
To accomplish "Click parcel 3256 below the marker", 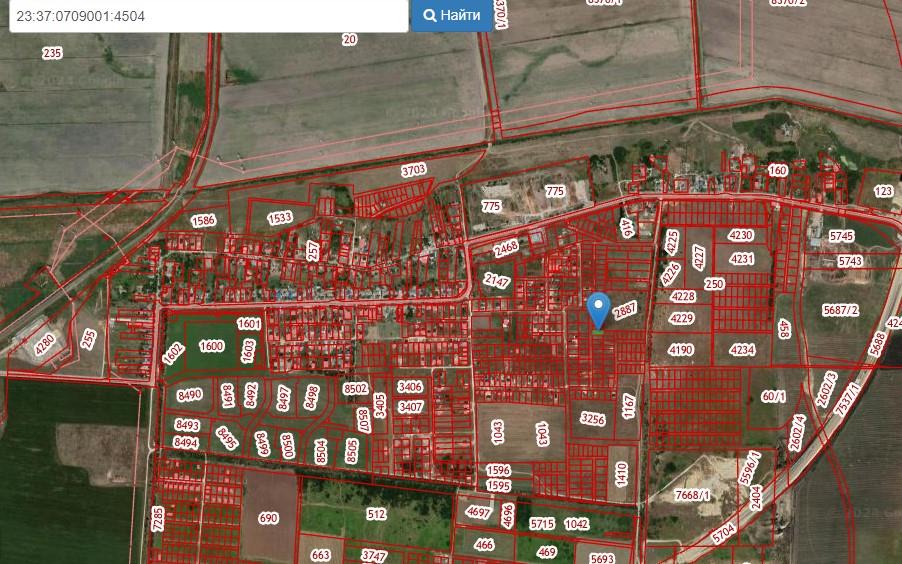I will coord(593,419).
